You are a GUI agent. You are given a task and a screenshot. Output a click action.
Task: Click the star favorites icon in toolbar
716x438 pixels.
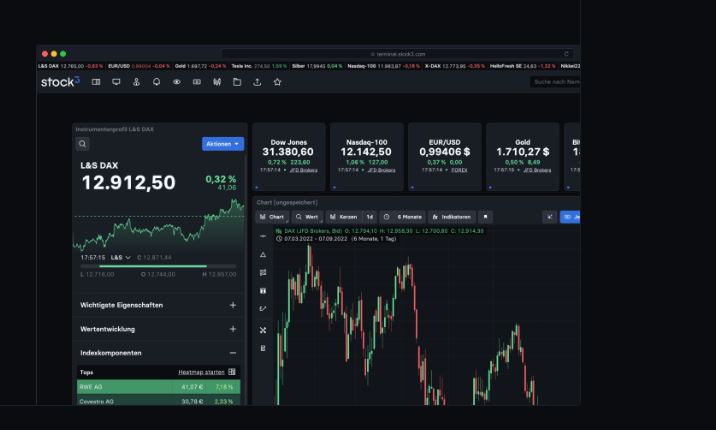(277, 82)
